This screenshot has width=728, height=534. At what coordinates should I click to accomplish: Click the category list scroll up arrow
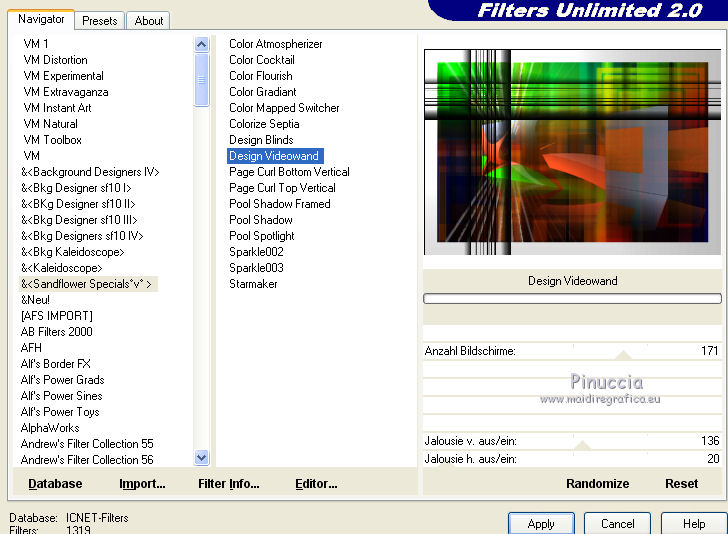202,45
